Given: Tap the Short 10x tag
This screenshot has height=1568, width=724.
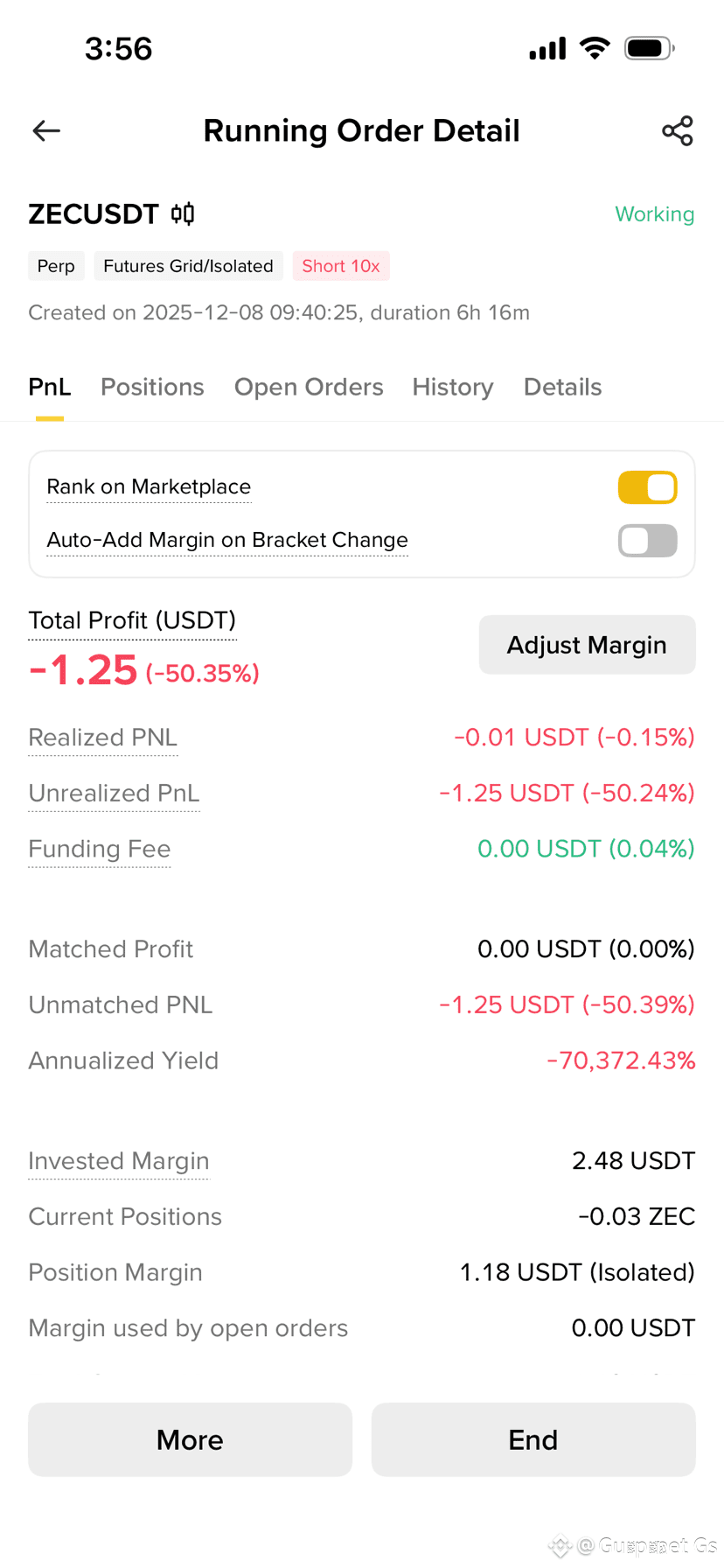Looking at the screenshot, I should (341, 266).
